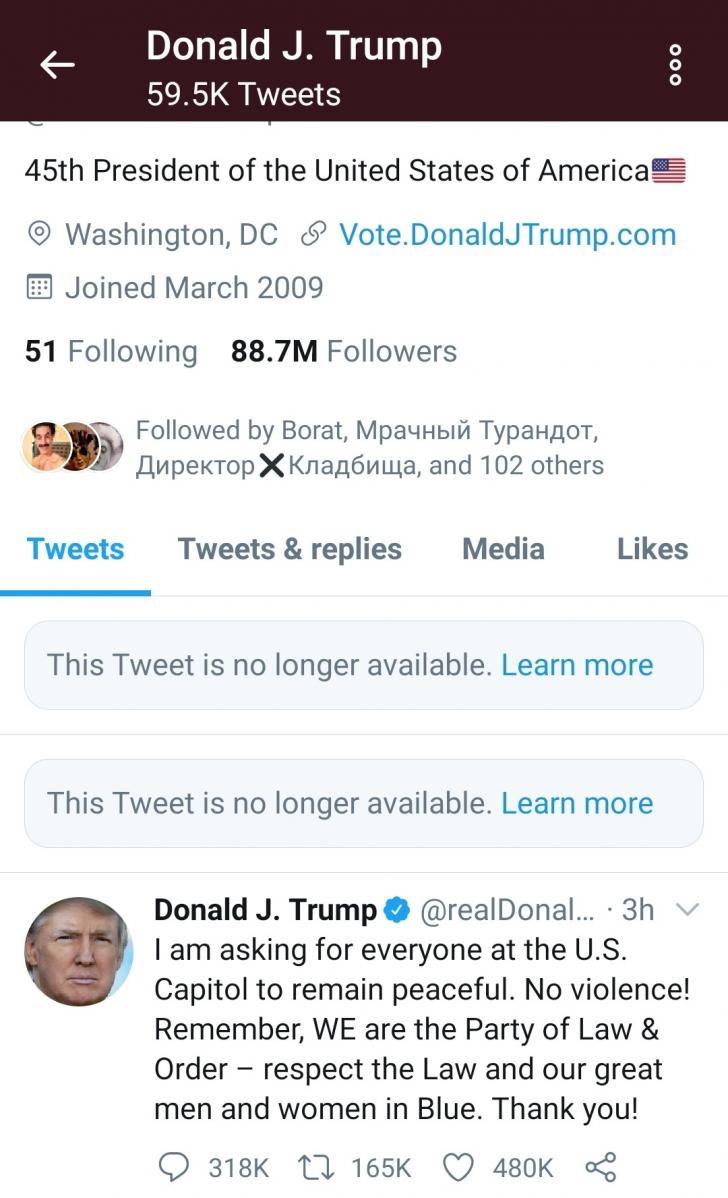Viewport: 728px width, 1198px height.
Task: View the 51 Following list
Action: [111, 351]
